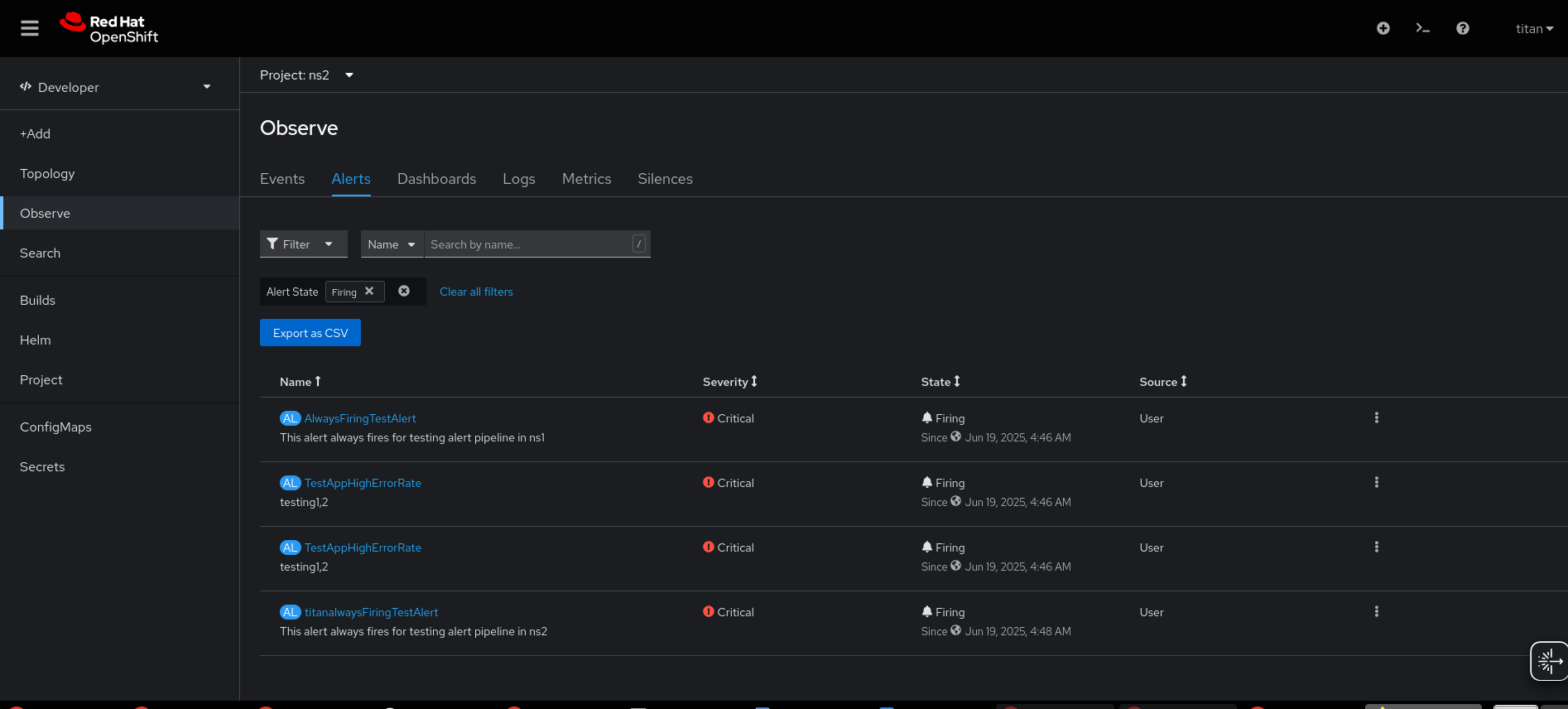Viewport: 1568px width, 709px height.
Task: Expand the Filter dropdown
Action: (303, 244)
